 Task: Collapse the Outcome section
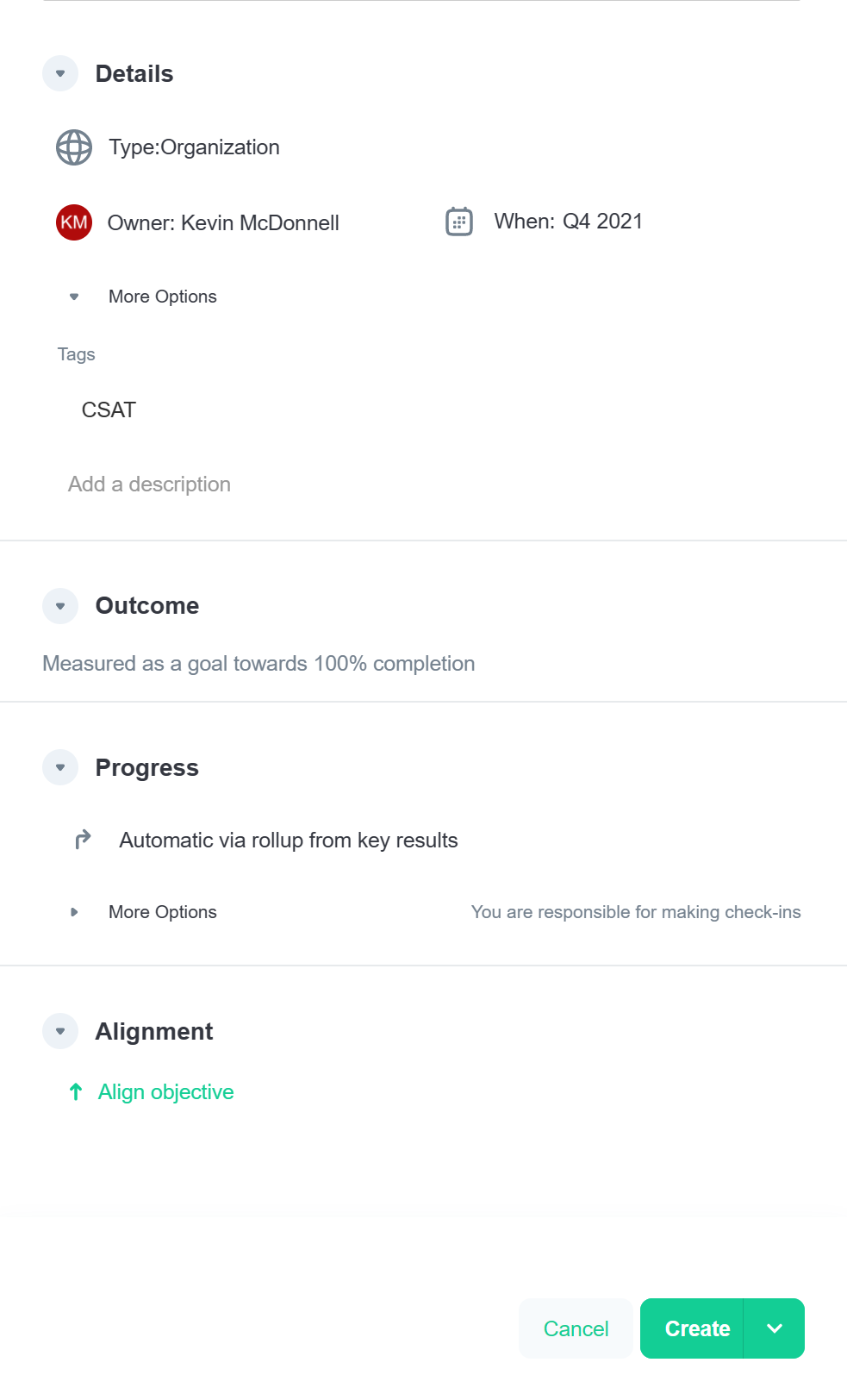pyautogui.click(x=60, y=606)
